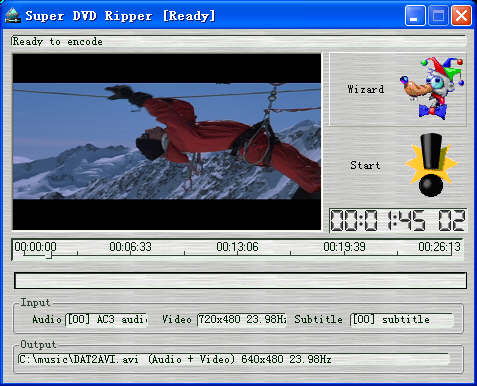Viewport: 477px width, 386px height.
Task: Open the AC3 audio track dropdown
Action: pyautogui.click(x=107, y=319)
